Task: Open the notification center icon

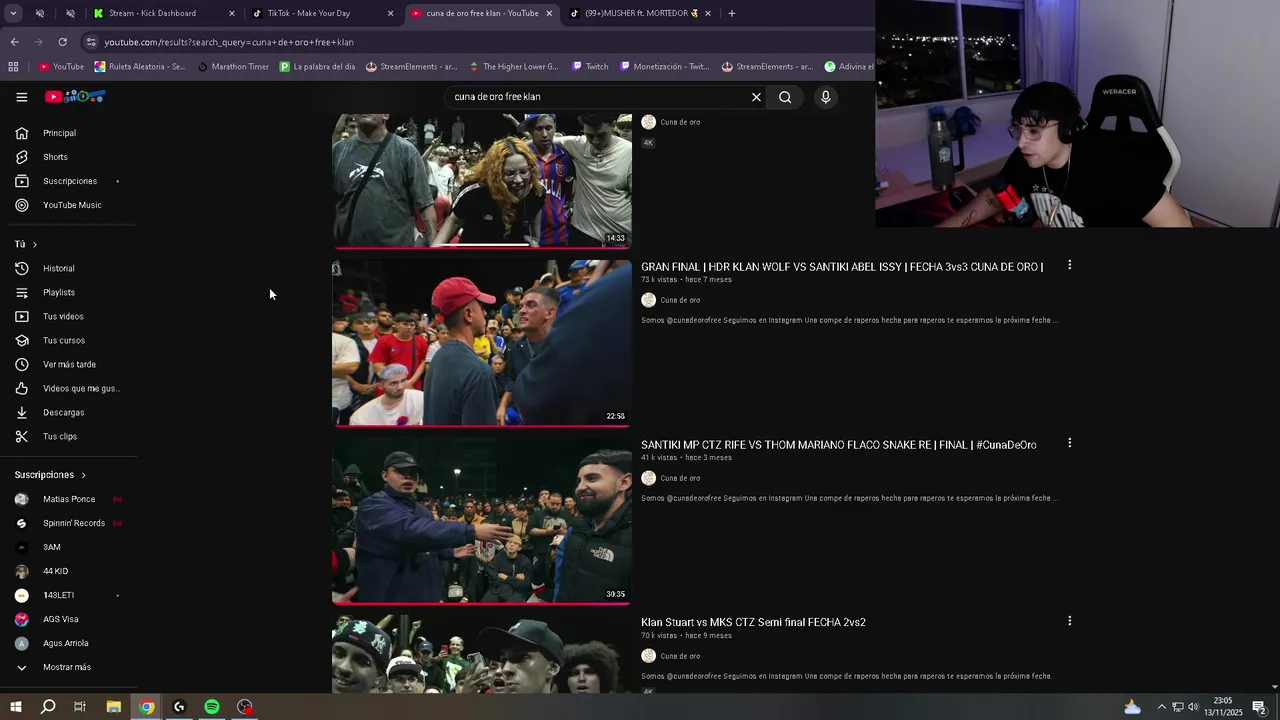Action: [1259, 707]
